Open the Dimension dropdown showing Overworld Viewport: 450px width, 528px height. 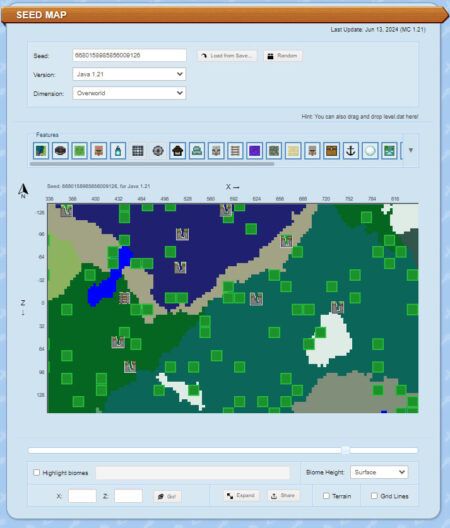(129, 93)
